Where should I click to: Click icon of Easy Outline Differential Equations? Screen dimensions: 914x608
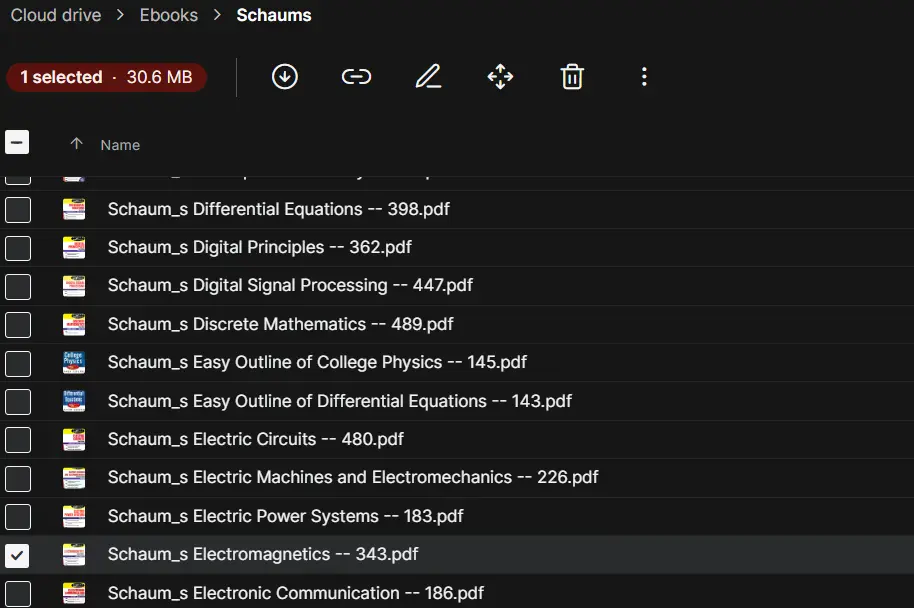[x=74, y=401]
